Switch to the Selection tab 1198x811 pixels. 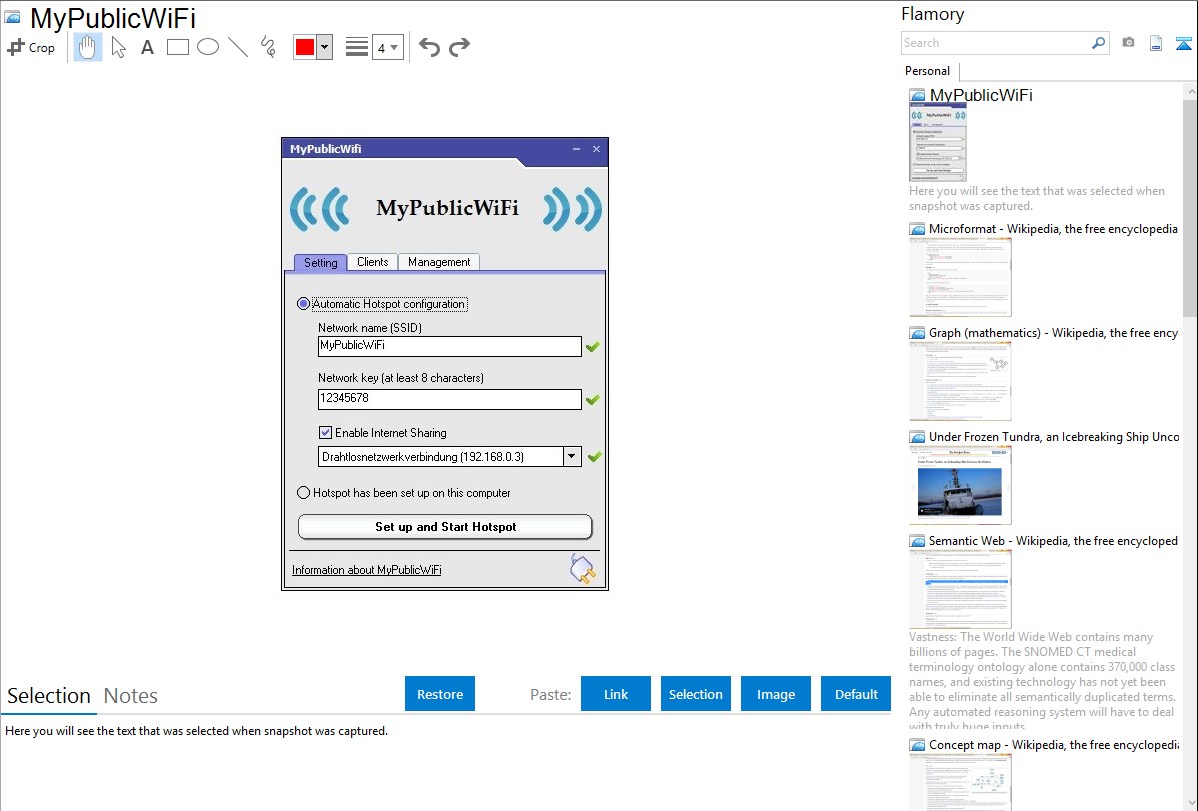coord(49,696)
